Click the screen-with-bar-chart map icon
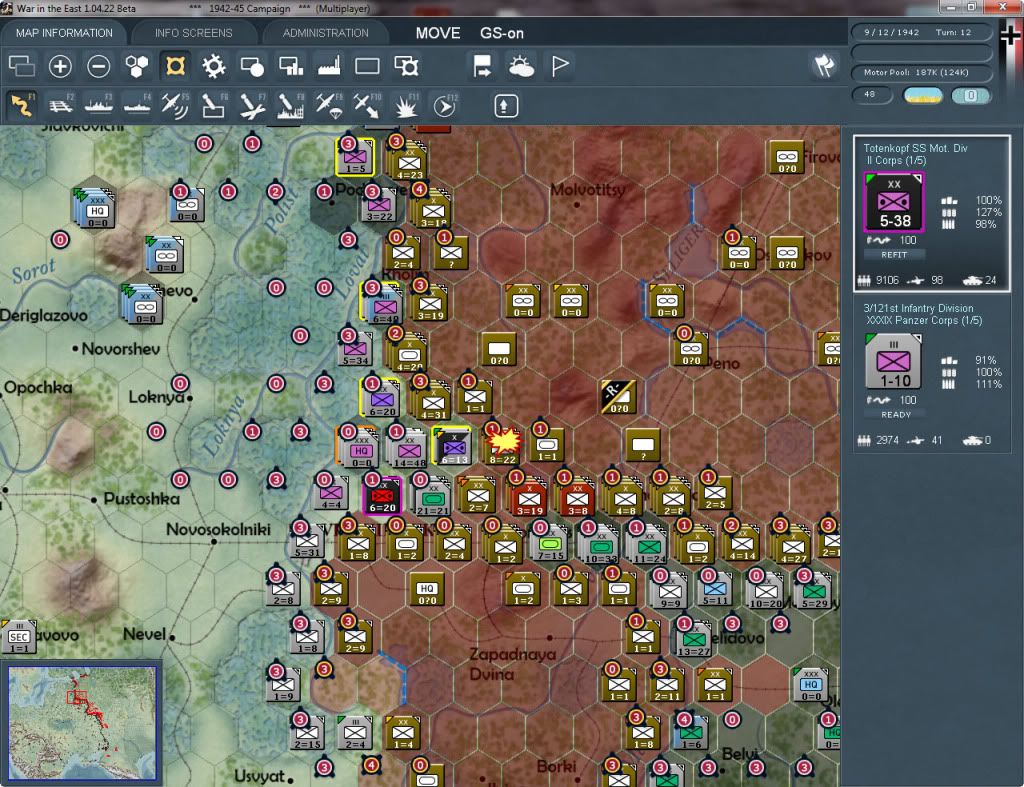 click(x=291, y=66)
